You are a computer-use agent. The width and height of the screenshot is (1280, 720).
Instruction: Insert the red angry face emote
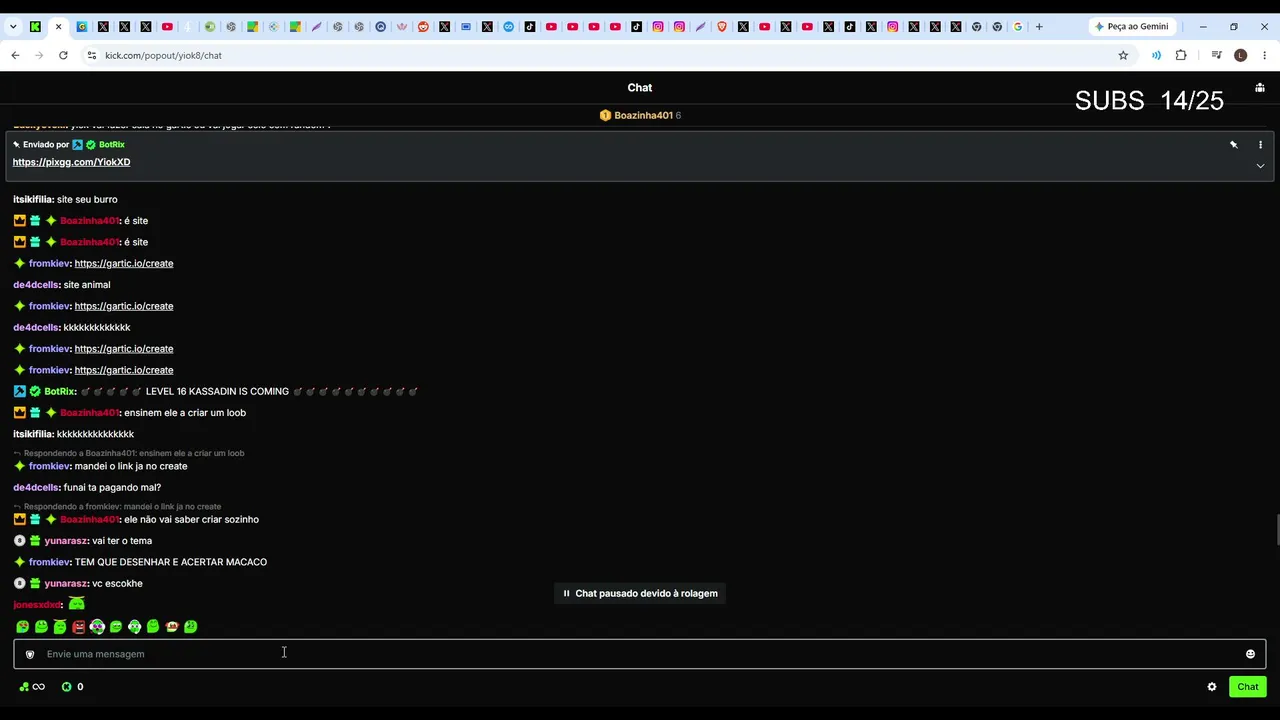point(78,627)
